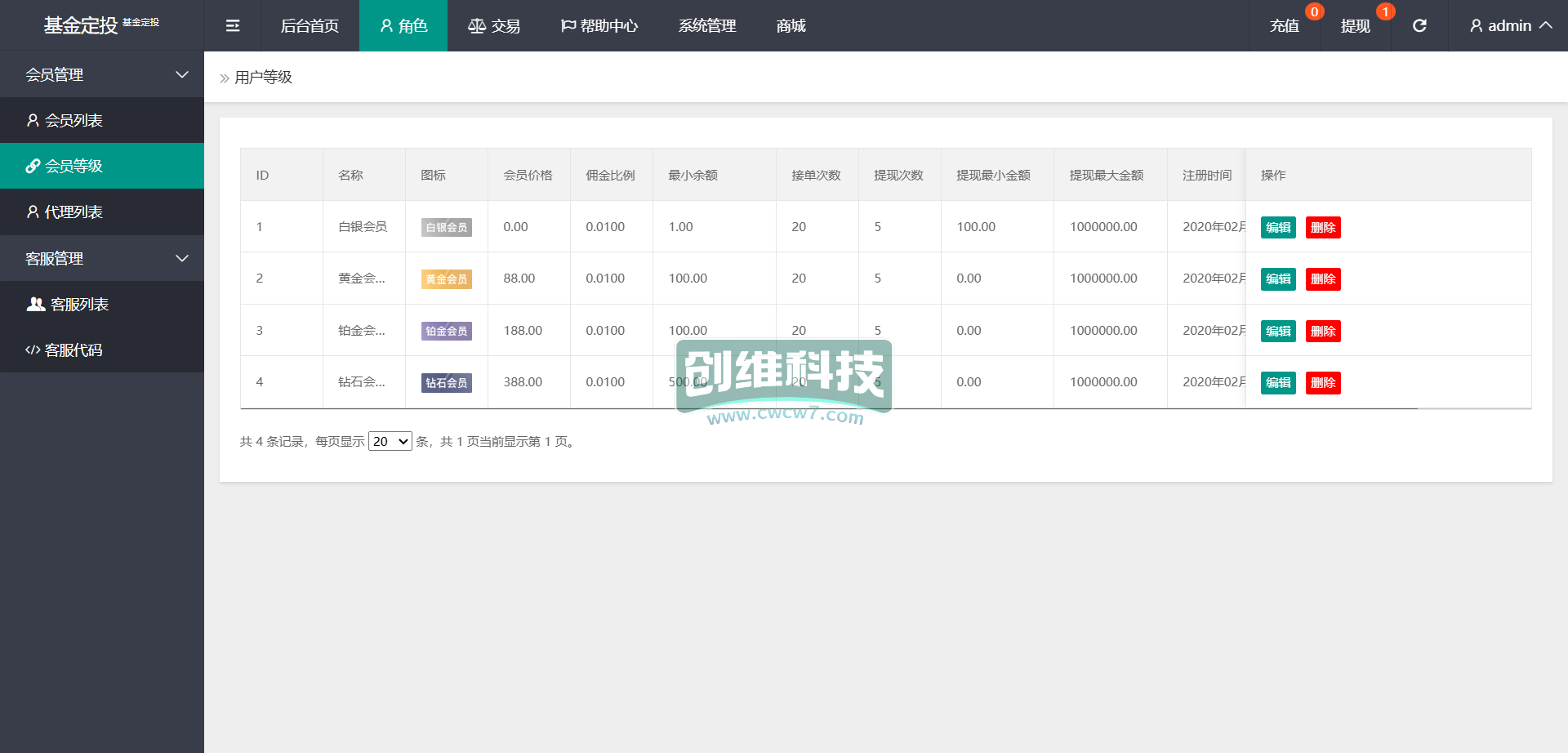This screenshot has height=753, width=1568.
Task: Open 充值 notifications with 0 badge
Action: point(1285,26)
